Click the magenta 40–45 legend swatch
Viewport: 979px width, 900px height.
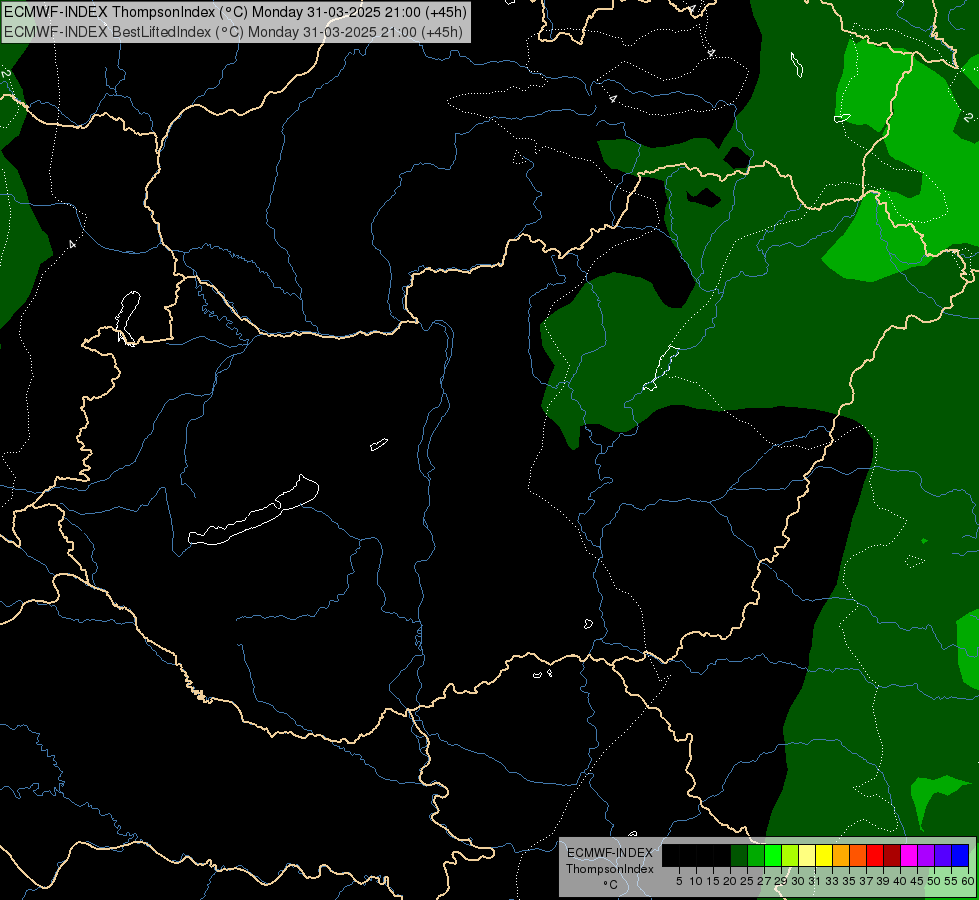(x=909, y=855)
